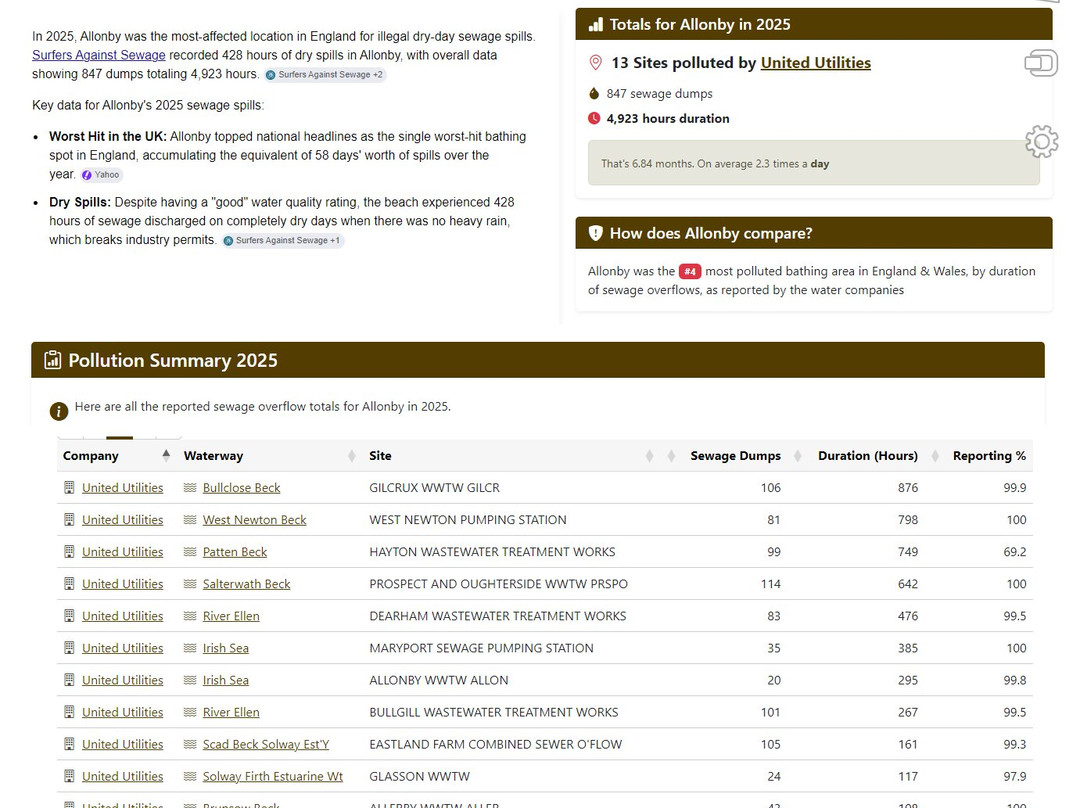Screen dimensions: 1080x808
Task: Click the map pin icon beside 13 Sites
Action: click(596, 63)
